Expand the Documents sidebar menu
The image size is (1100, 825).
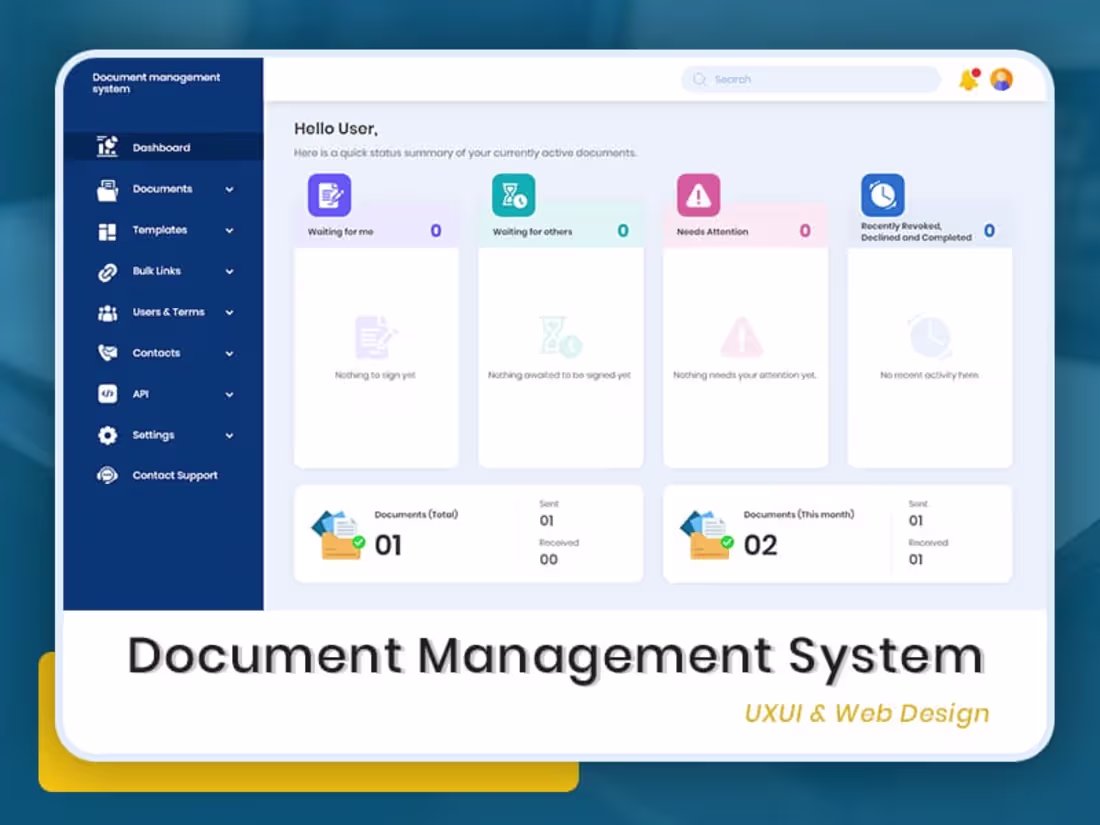(229, 189)
